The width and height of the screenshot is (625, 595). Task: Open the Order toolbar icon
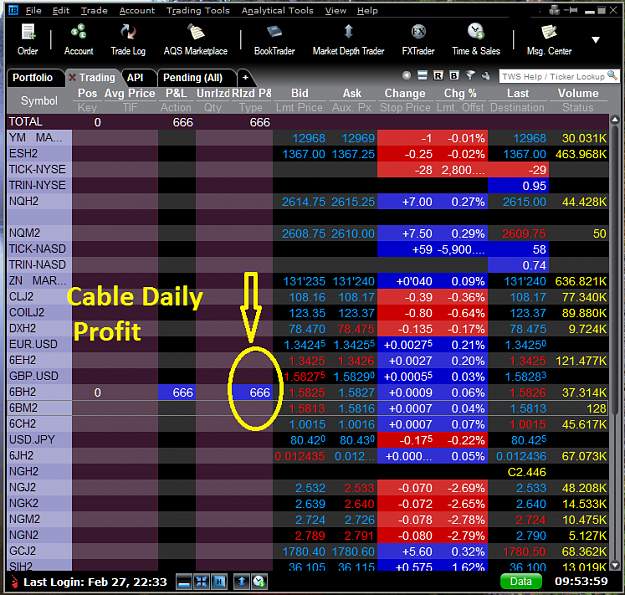coord(28,39)
